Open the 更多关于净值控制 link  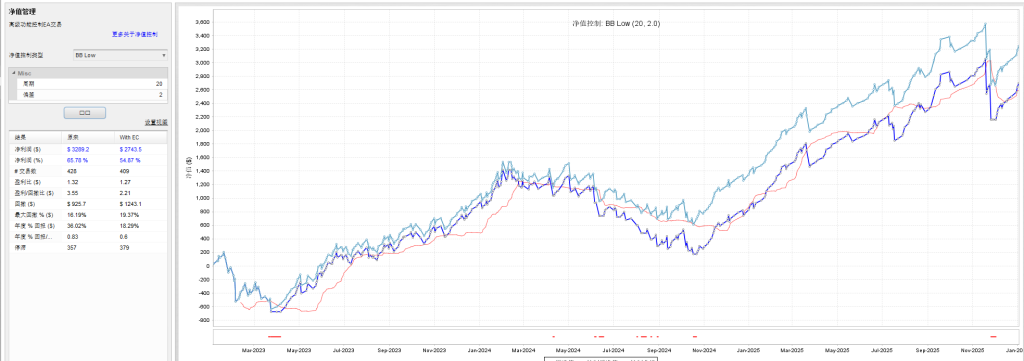click(135, 34)
